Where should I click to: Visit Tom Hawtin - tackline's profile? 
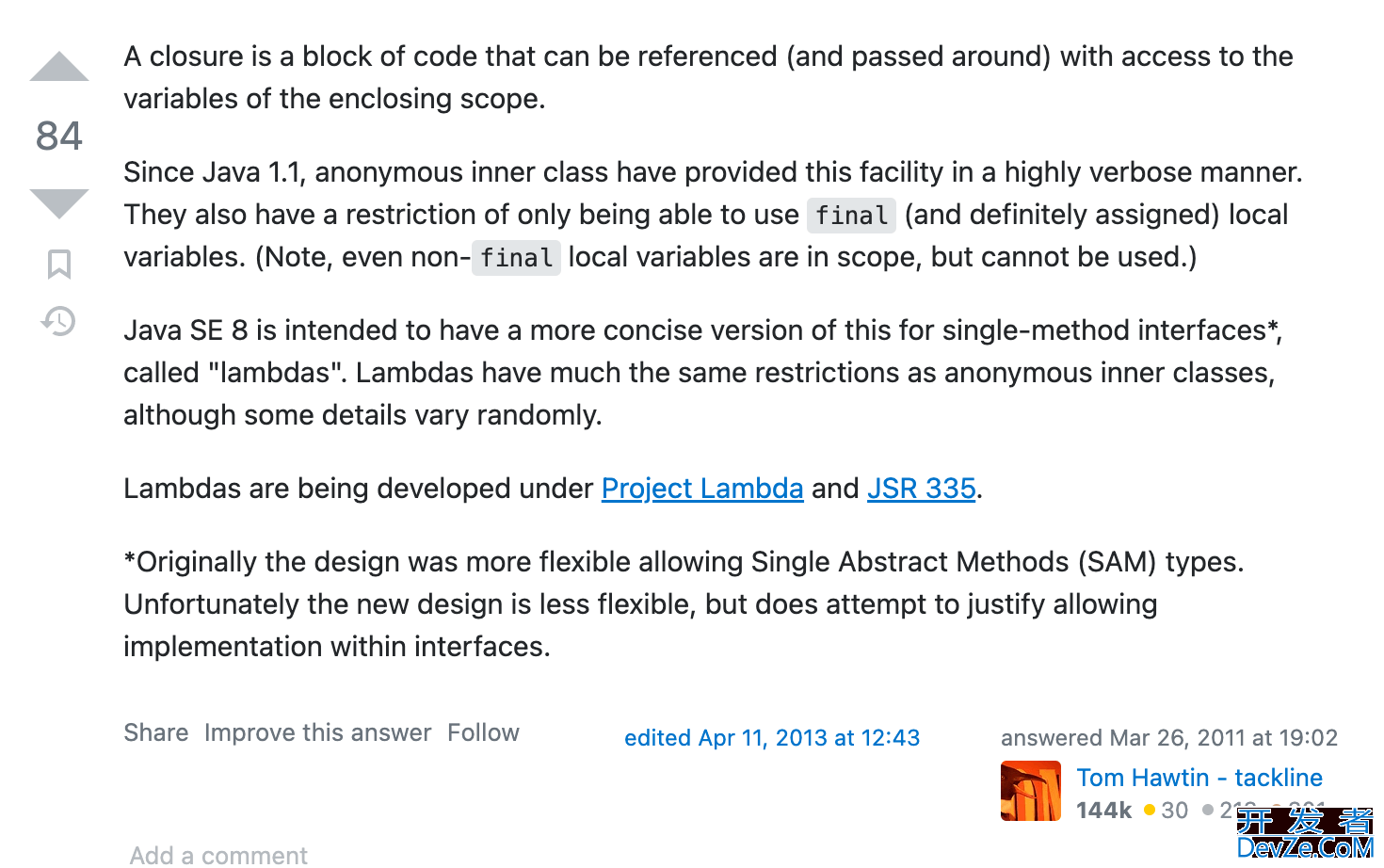click(1199, 778)
